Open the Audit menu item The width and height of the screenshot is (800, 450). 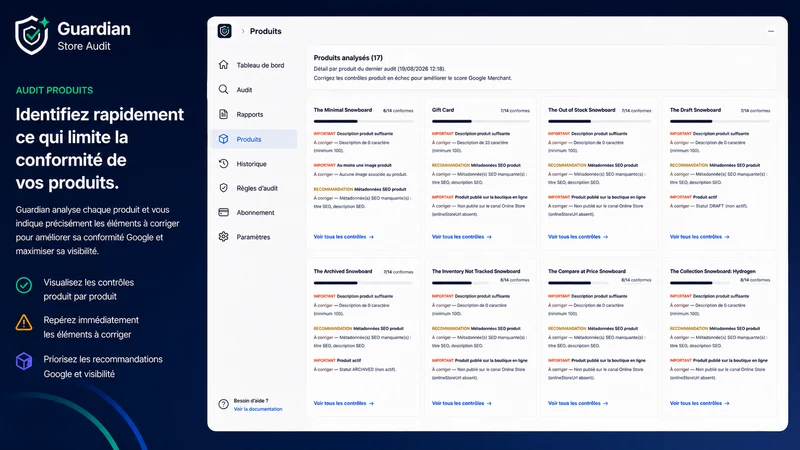254,89
